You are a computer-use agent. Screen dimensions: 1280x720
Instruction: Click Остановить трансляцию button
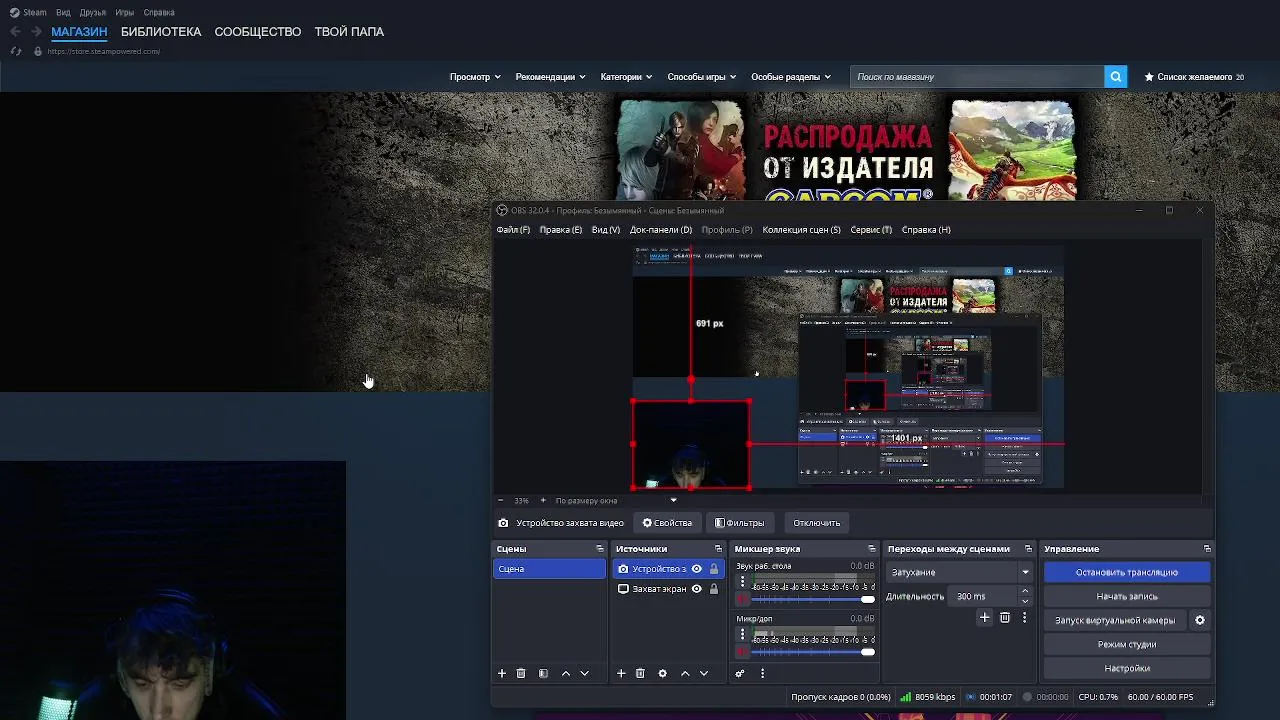[1127, 572]
